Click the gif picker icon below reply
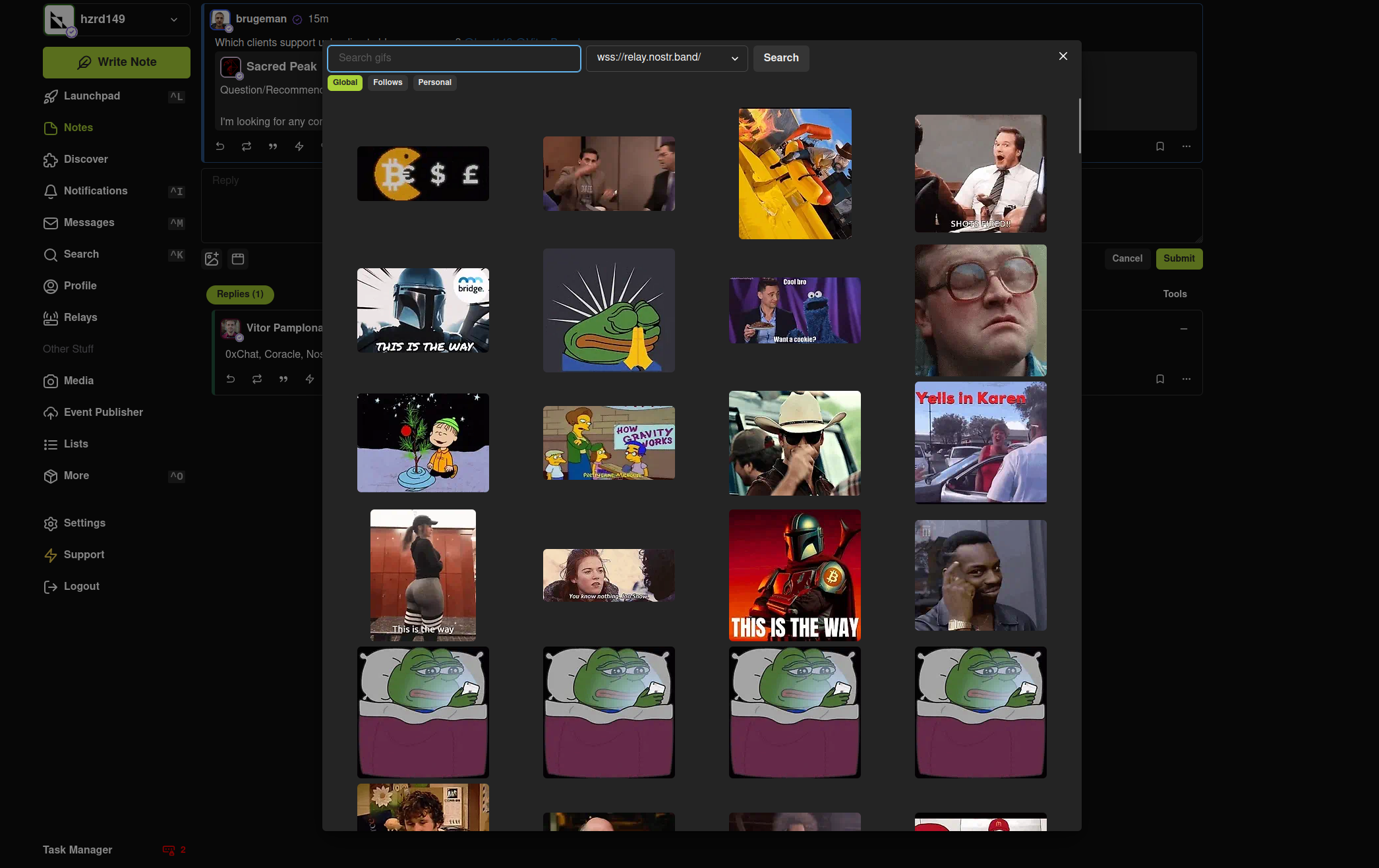 click(x=238, y=259)
